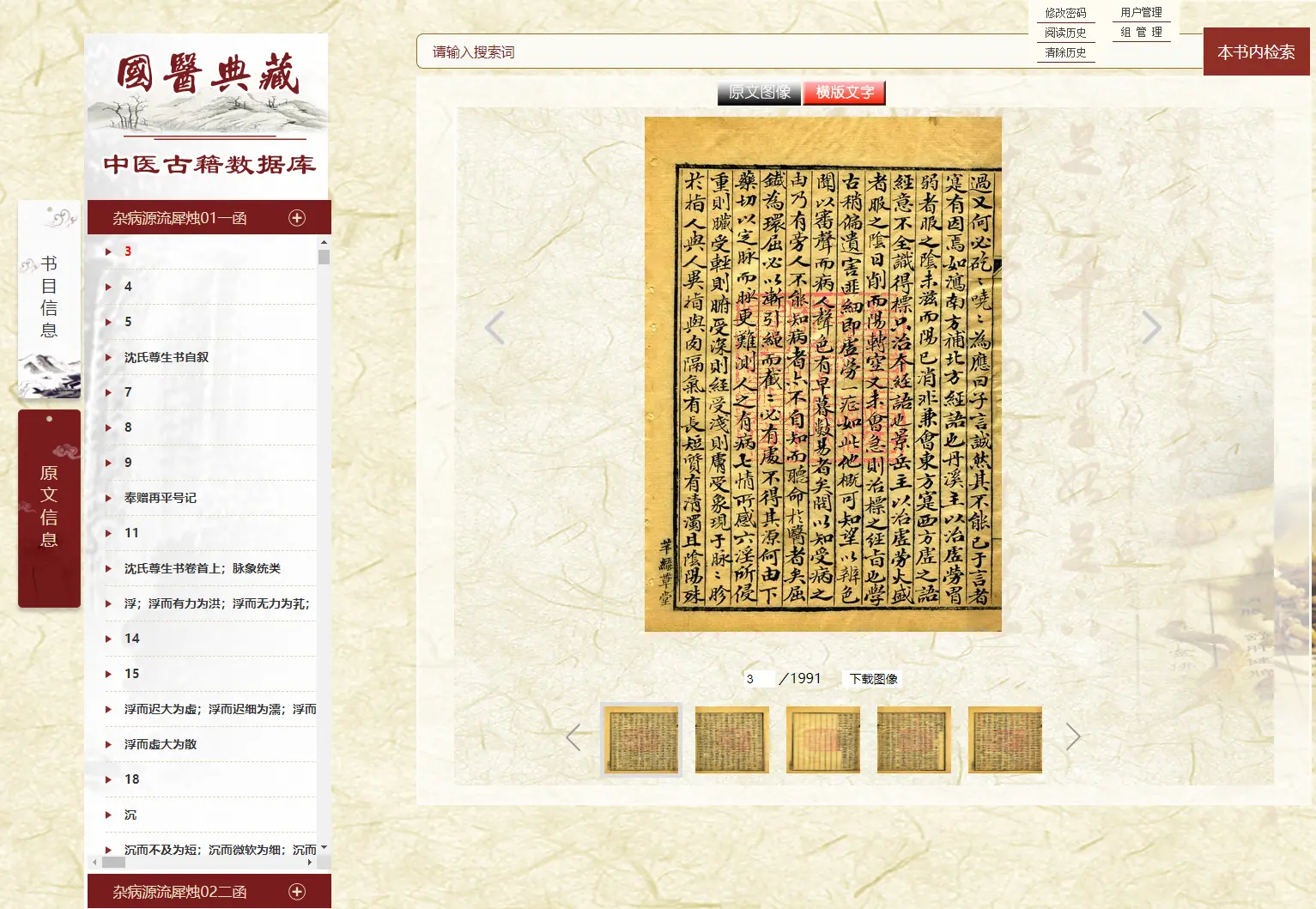Click the 國醫典藏 logo
The width and height of the screenshot is (1316, 909).
coord(208,74)
